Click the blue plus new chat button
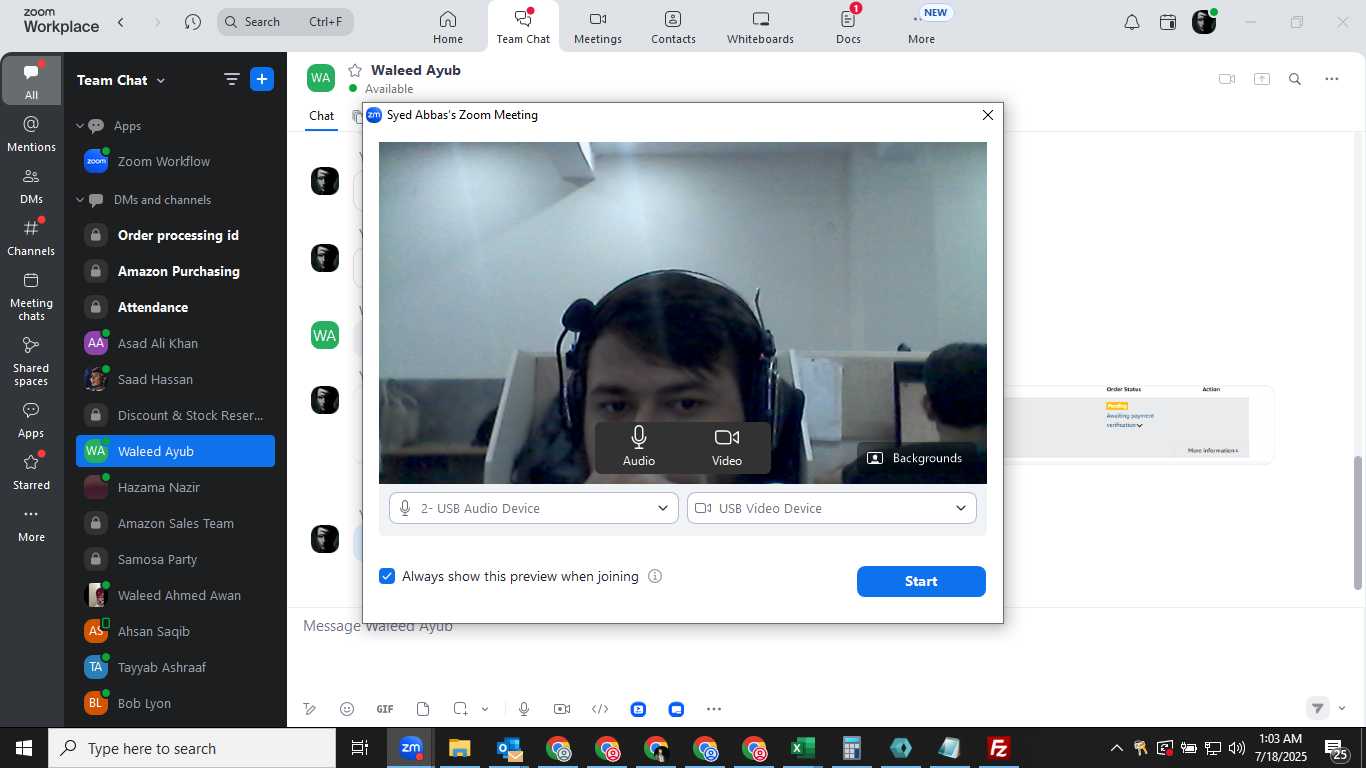The width and height of the screenshot is (1366, 768). tap(262, 79)
